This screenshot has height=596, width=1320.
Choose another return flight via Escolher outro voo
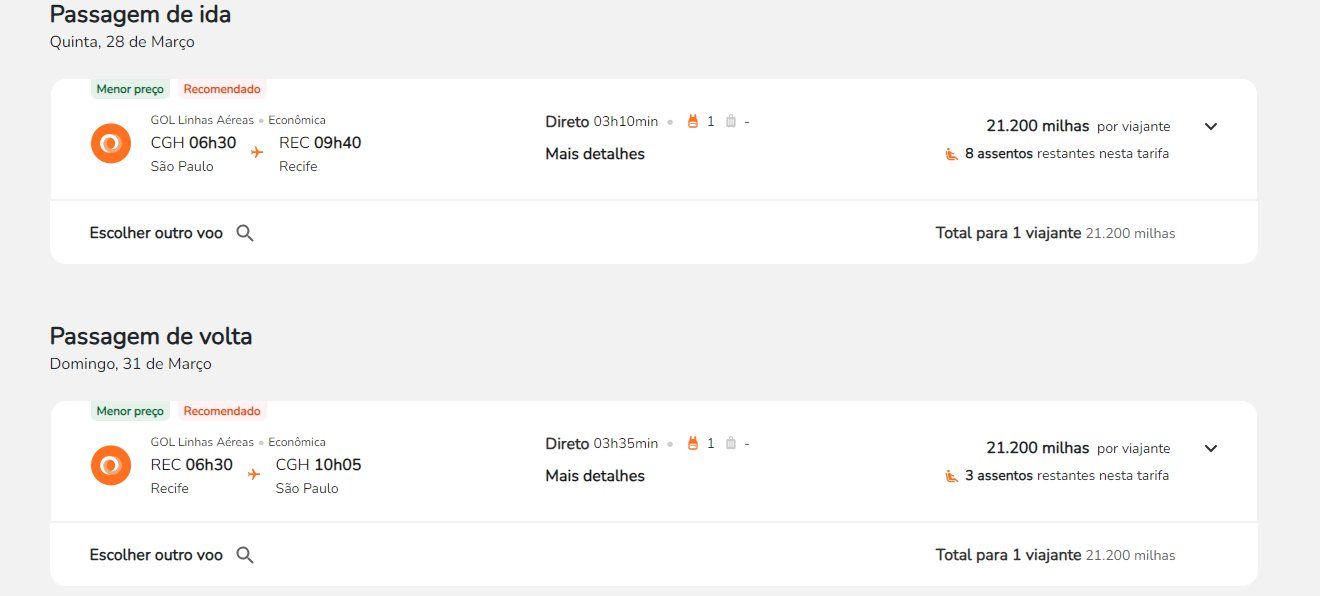coord(156,555)
